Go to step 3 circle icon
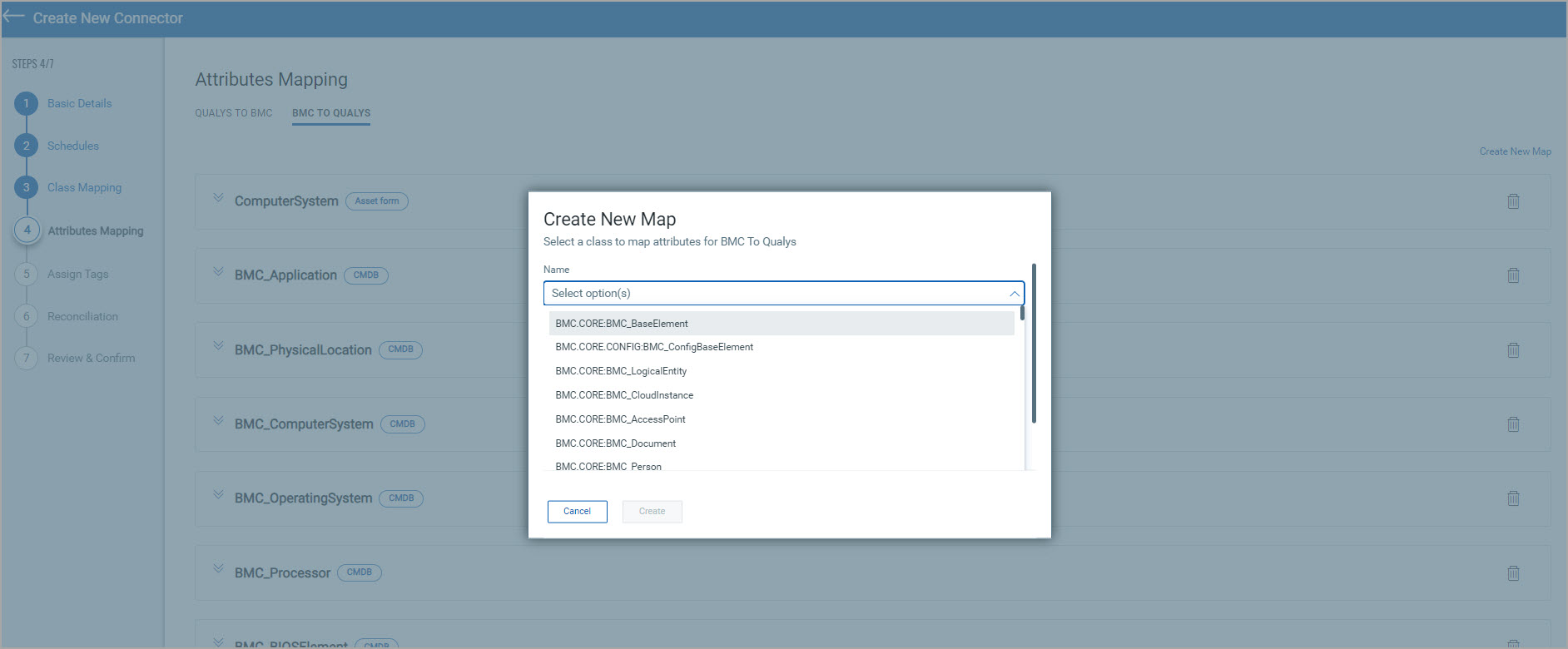1568x649 pixels. (x=27, y=187)
